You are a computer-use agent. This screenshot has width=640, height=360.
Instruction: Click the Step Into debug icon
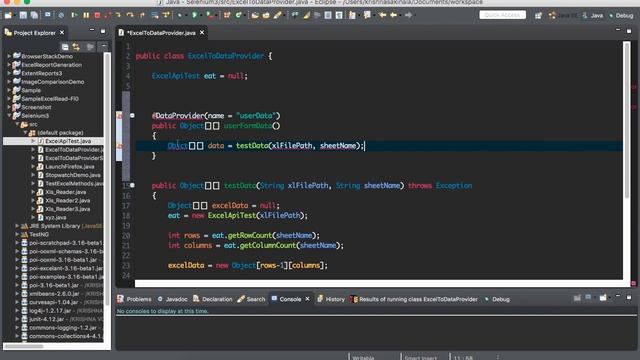click(x=119, y=15)
